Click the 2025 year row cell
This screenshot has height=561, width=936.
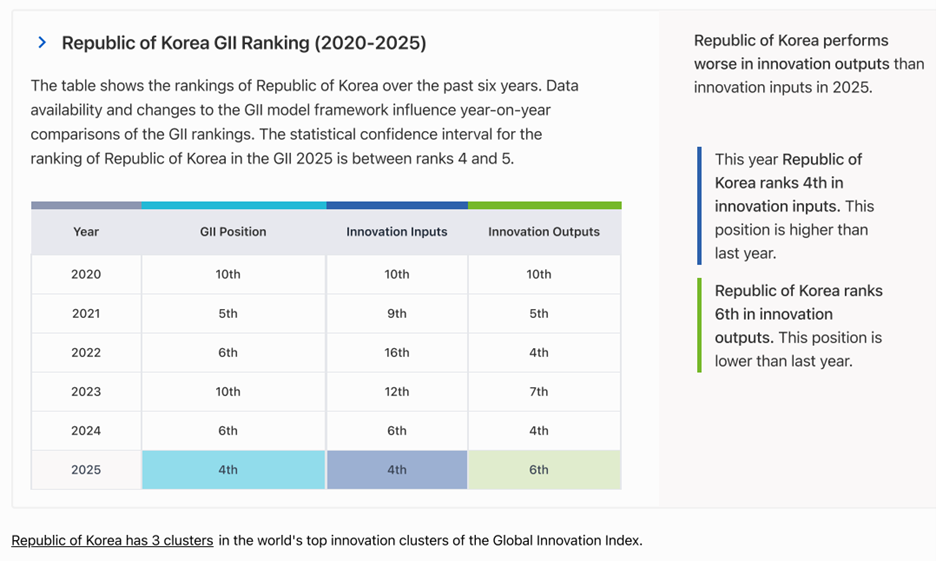pyautogui.click(x=86, y=470)
